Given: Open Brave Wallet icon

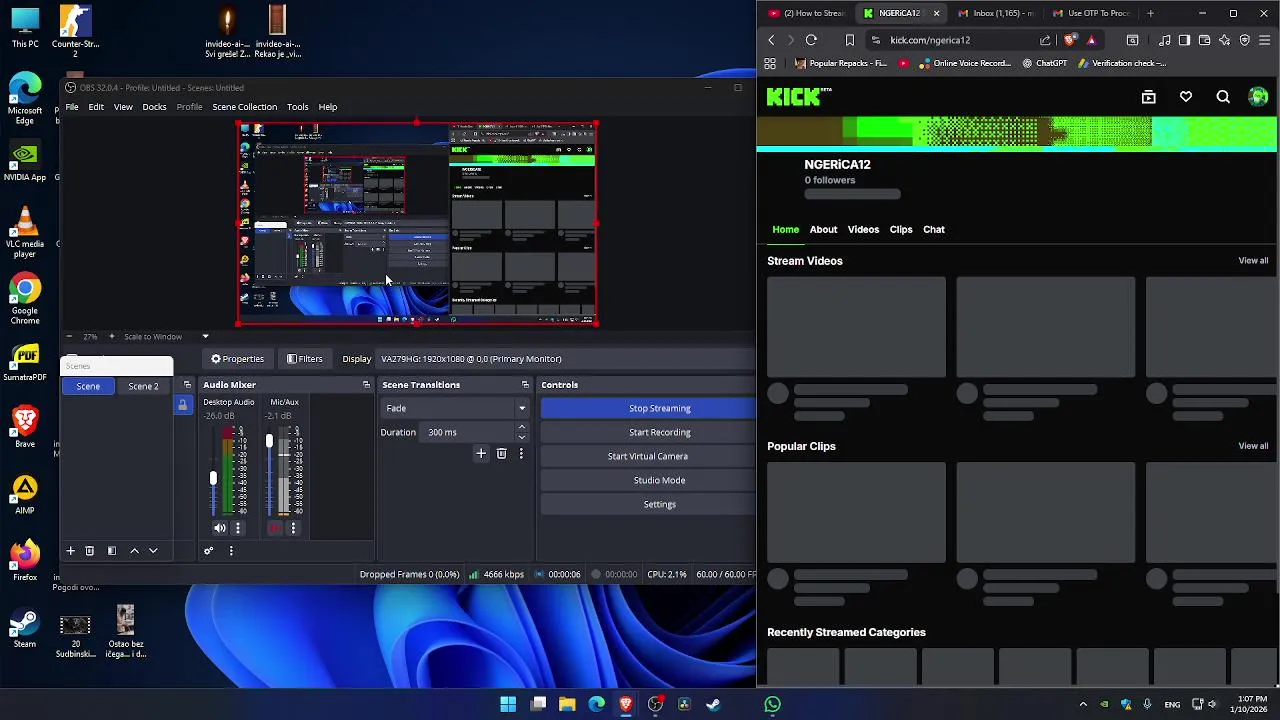Looking at the screenshot, I should (x=1204, y=40).
